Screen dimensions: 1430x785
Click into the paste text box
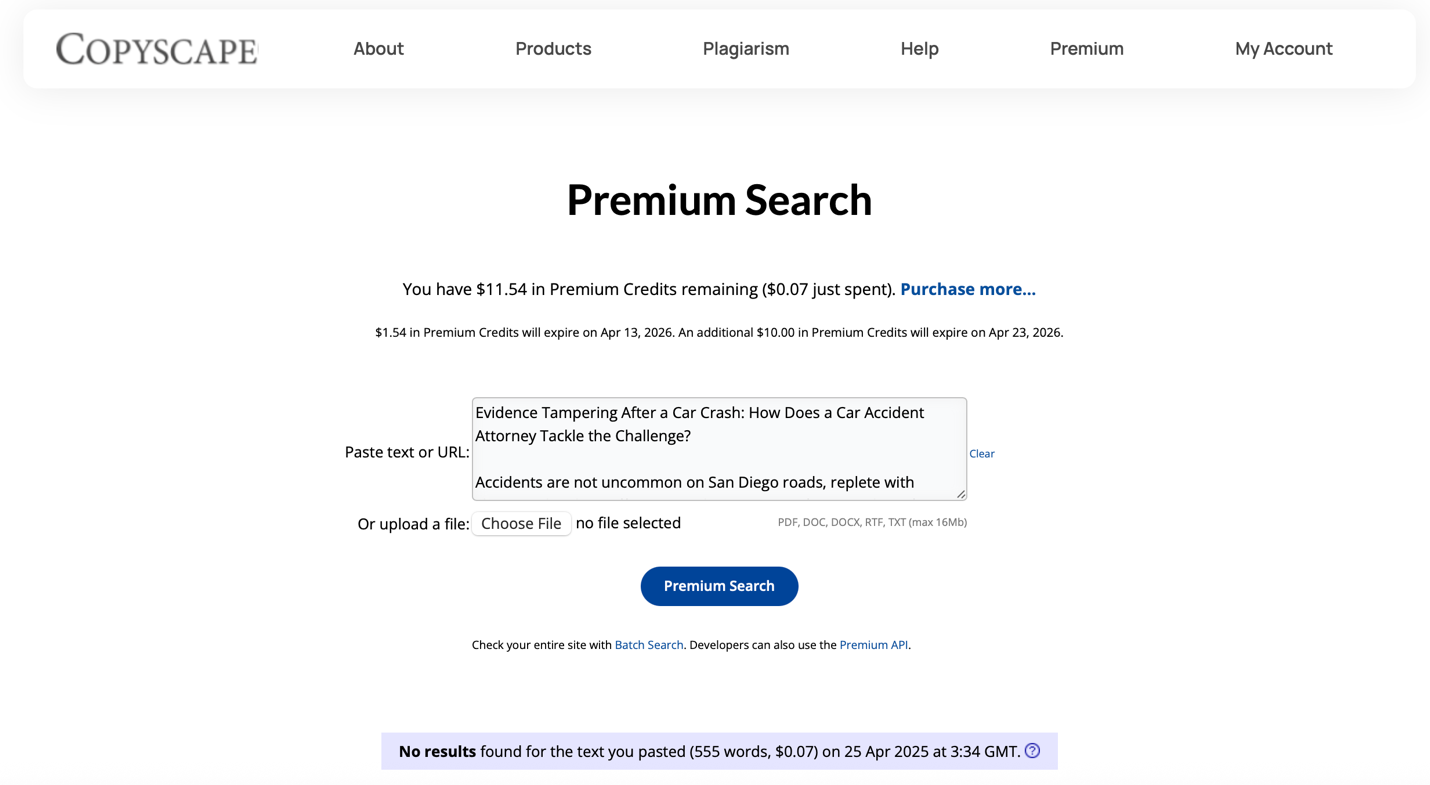pyautogui.click(x=719, y=449)
